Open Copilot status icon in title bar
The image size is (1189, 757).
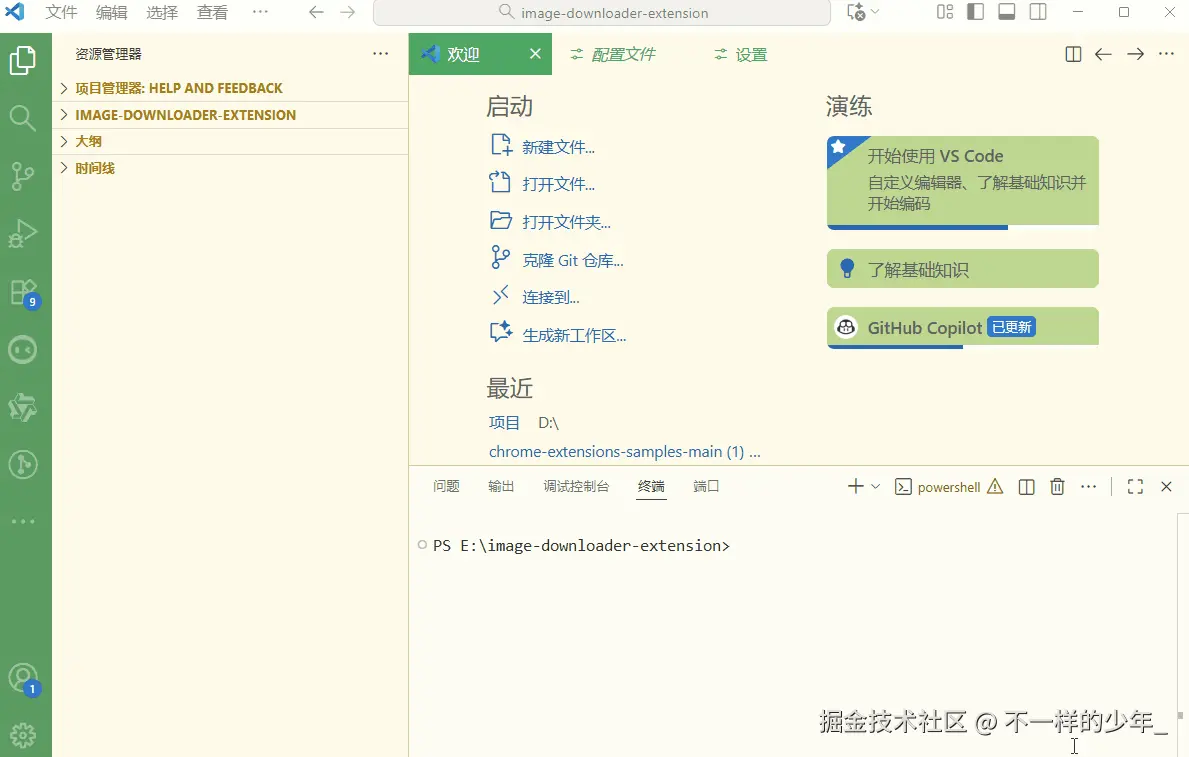pyautogui.click(x=857, y=12)
